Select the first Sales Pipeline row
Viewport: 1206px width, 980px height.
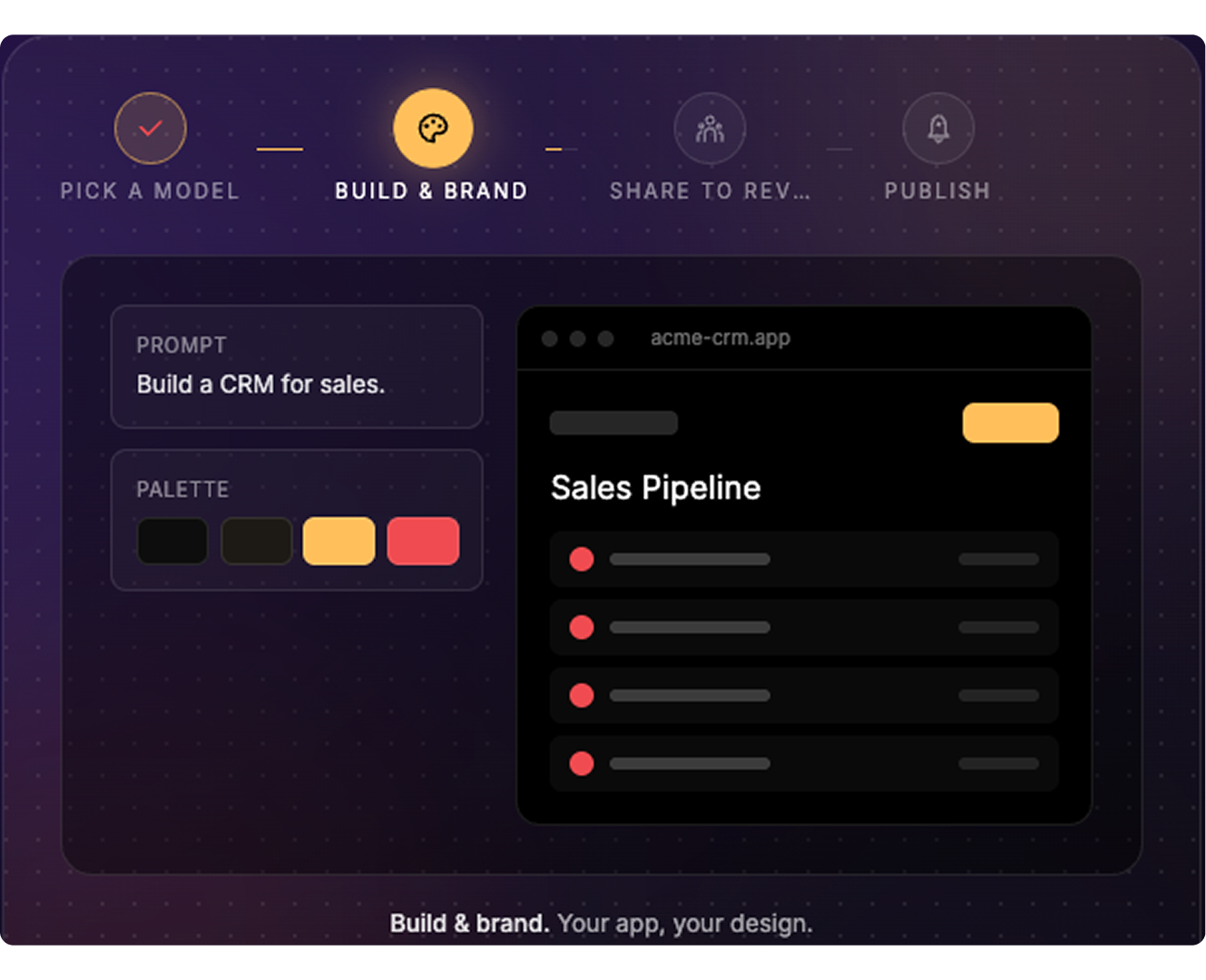(x=804, y=559)
